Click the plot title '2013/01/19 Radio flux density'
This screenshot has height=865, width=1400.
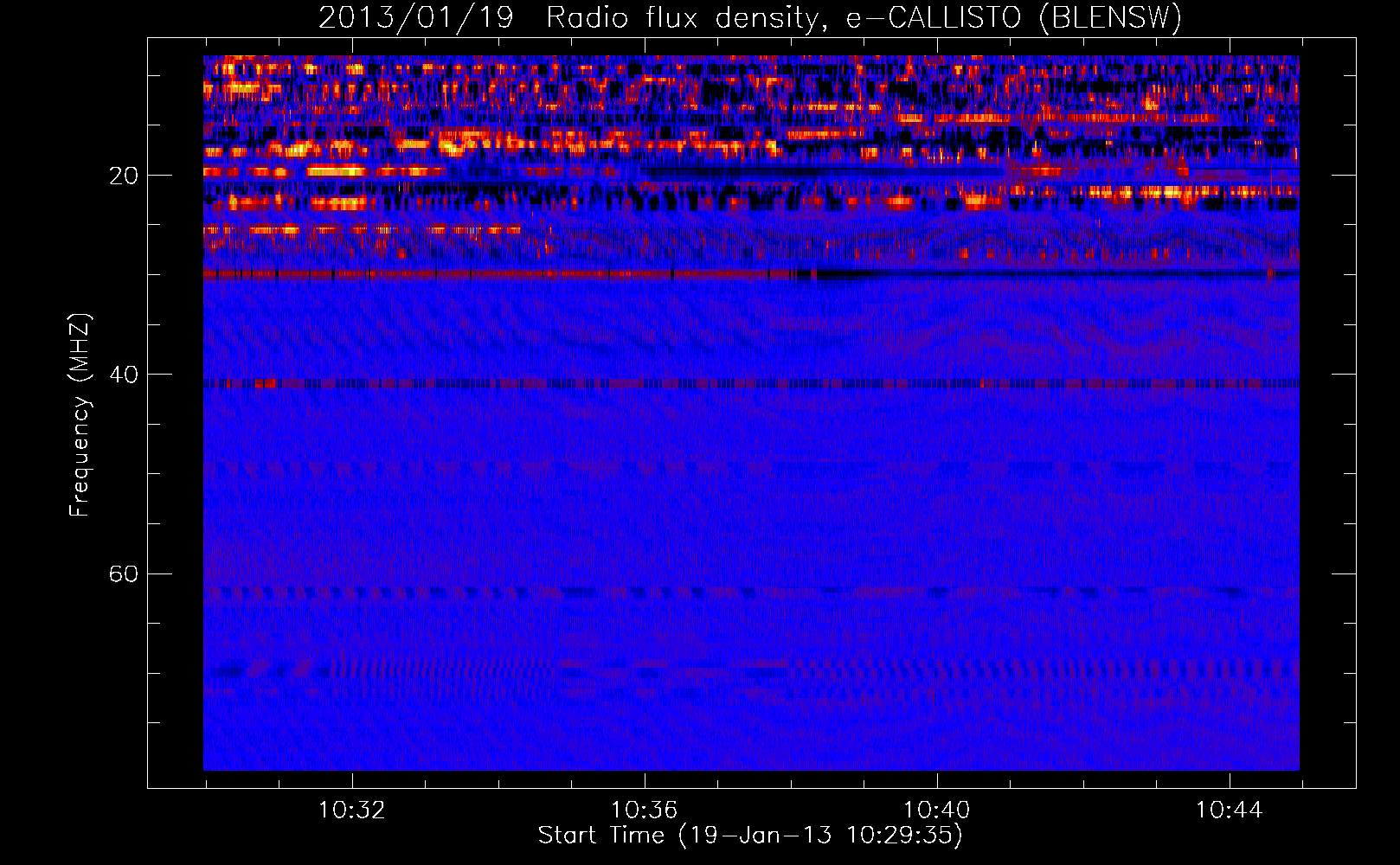(x=750, y=18)
